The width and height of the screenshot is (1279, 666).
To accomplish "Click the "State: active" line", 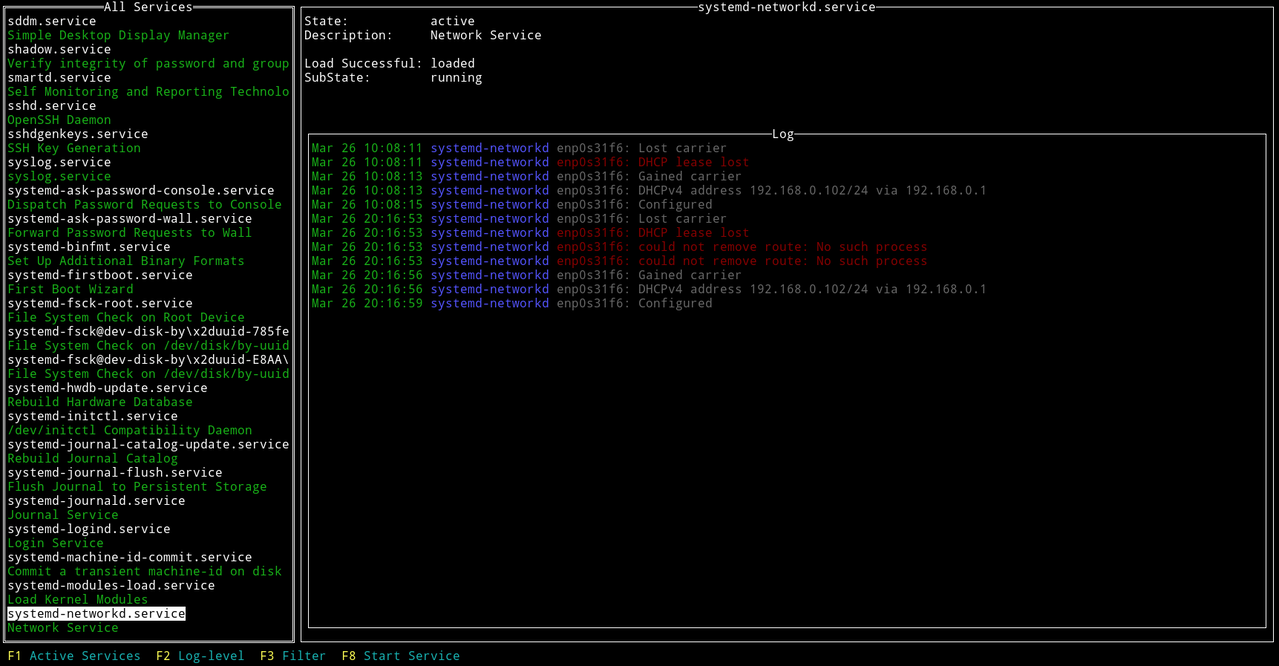I will tap(390, 21).
